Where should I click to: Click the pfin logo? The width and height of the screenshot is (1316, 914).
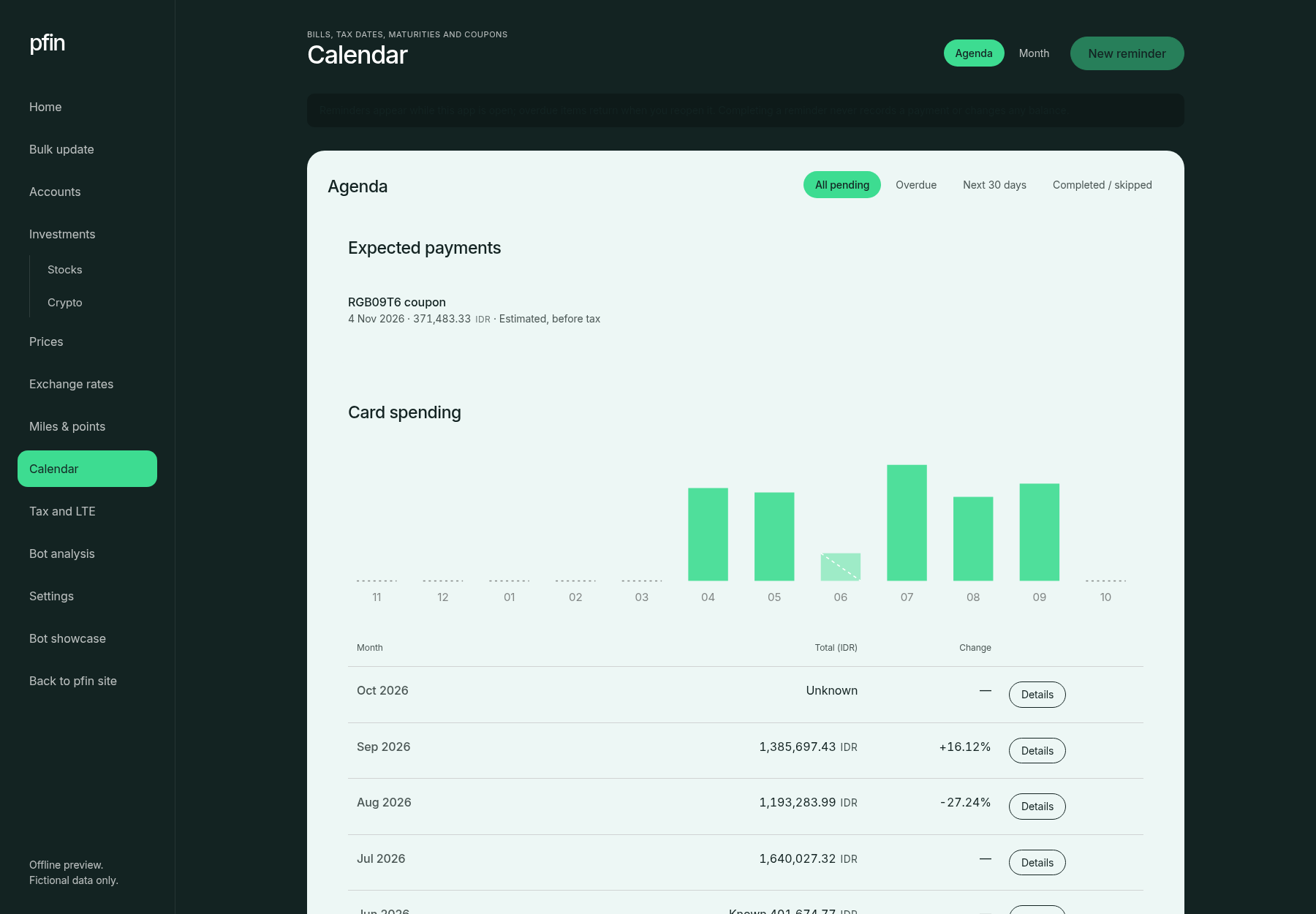pos(48,43)
